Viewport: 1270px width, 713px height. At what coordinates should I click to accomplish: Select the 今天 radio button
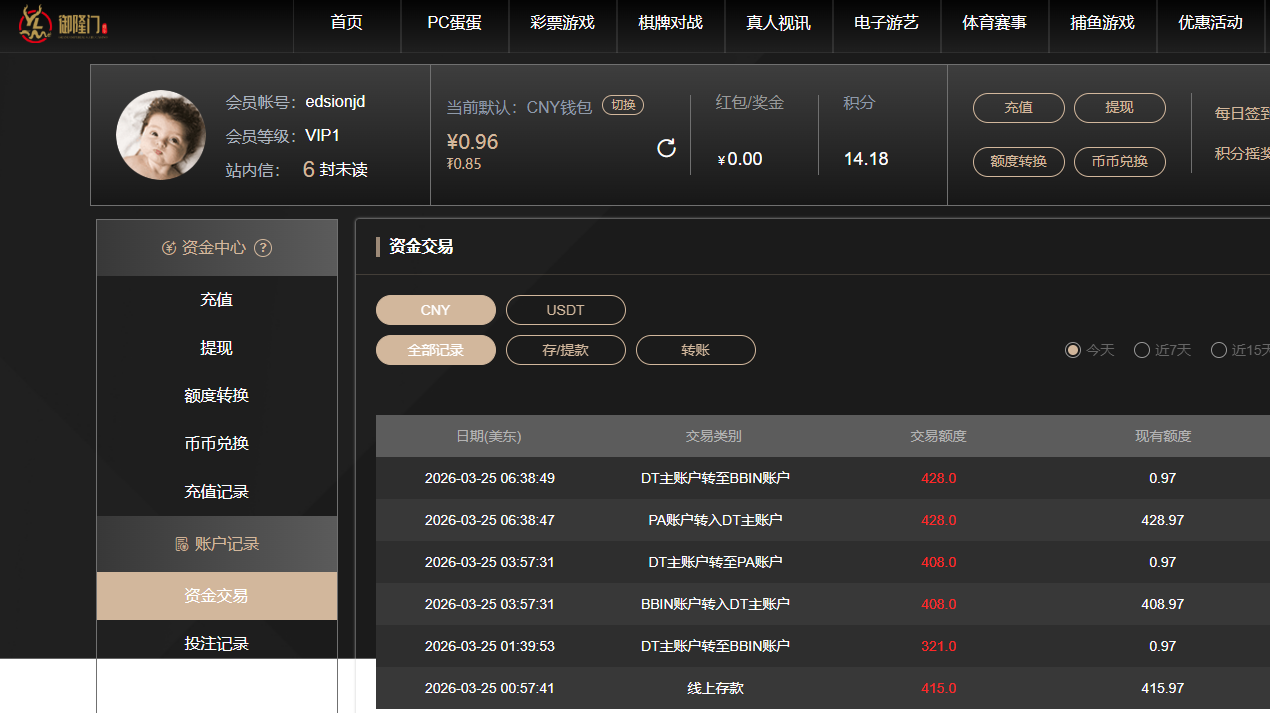click(1073, 350)
